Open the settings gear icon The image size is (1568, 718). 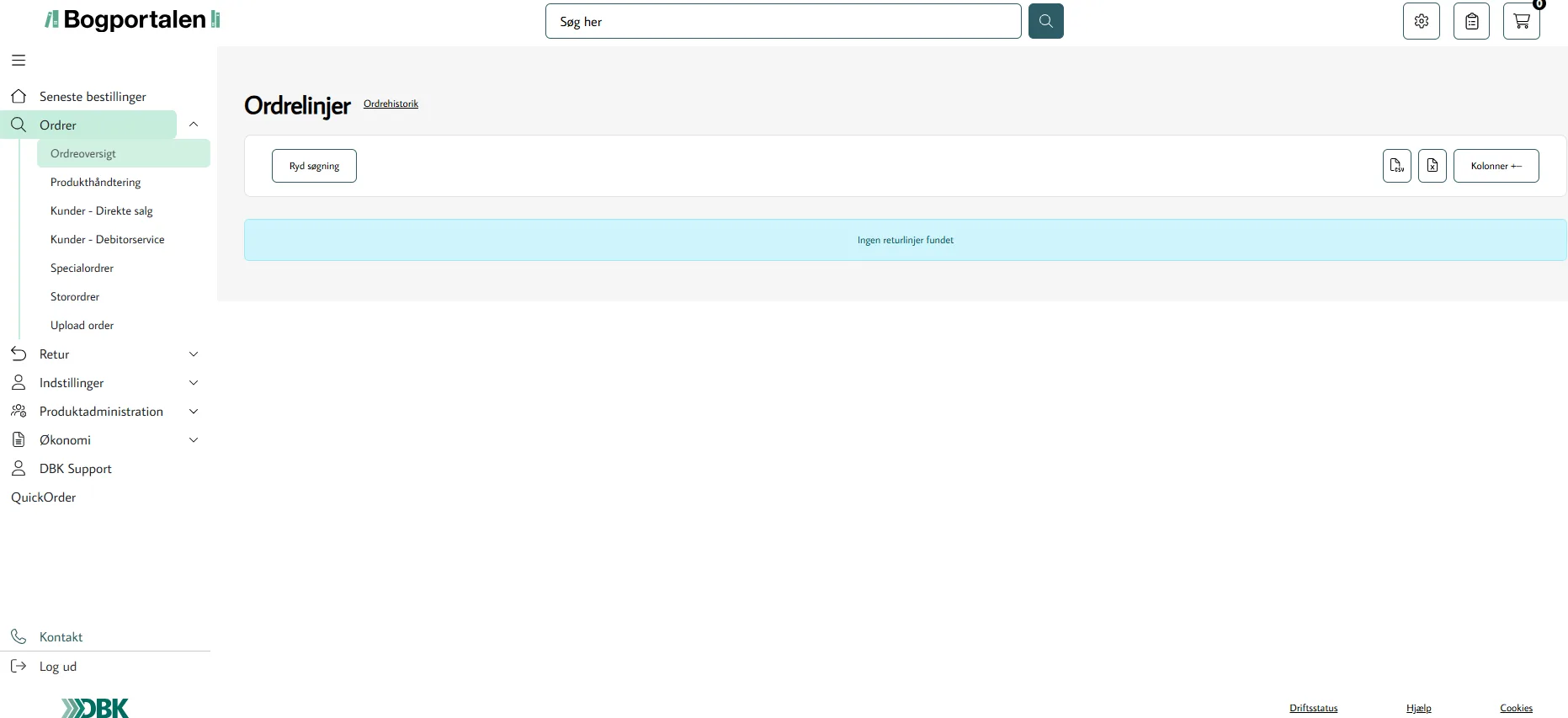coord(1421,21)
